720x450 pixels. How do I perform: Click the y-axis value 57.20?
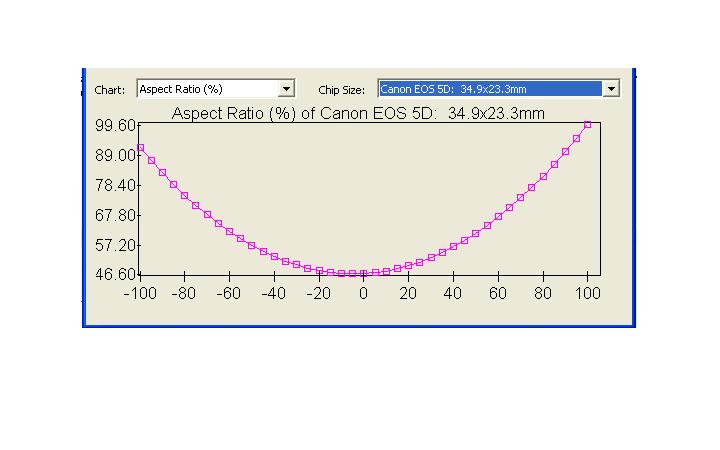pyautogui.click(x=115, y=245)
